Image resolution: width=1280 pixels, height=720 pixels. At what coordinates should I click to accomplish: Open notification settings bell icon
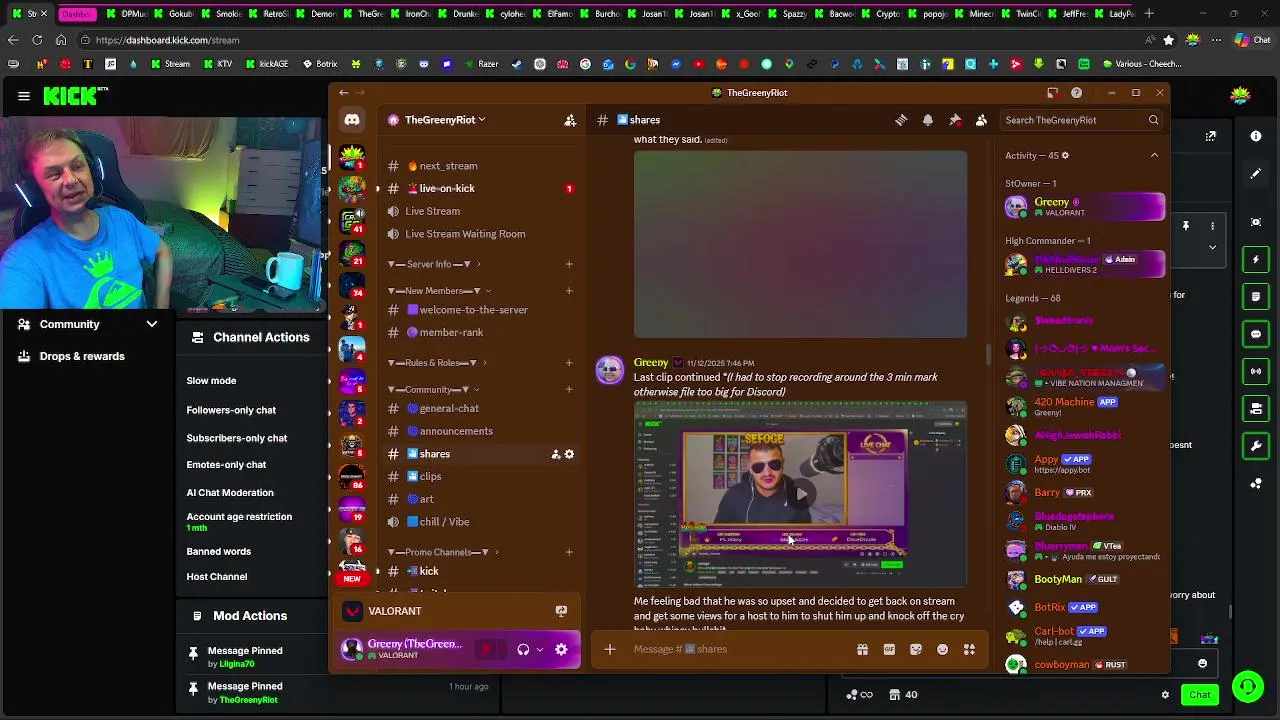point(928,120)
